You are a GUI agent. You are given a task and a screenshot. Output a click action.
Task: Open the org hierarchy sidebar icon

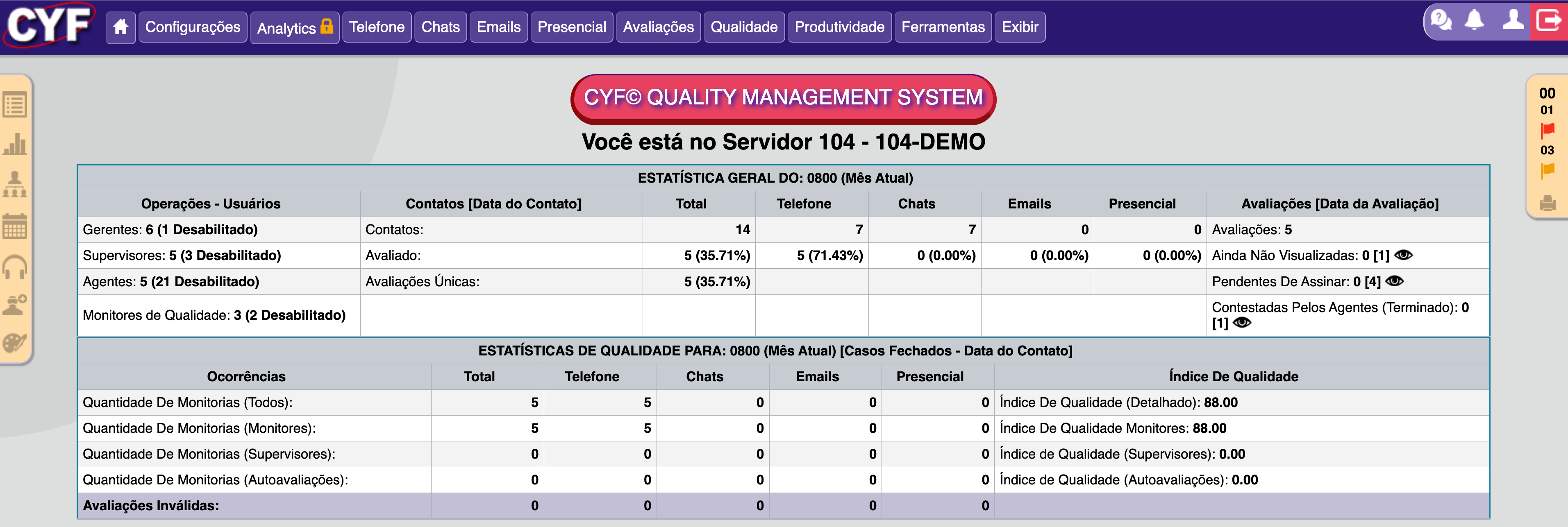coord(15,184)
